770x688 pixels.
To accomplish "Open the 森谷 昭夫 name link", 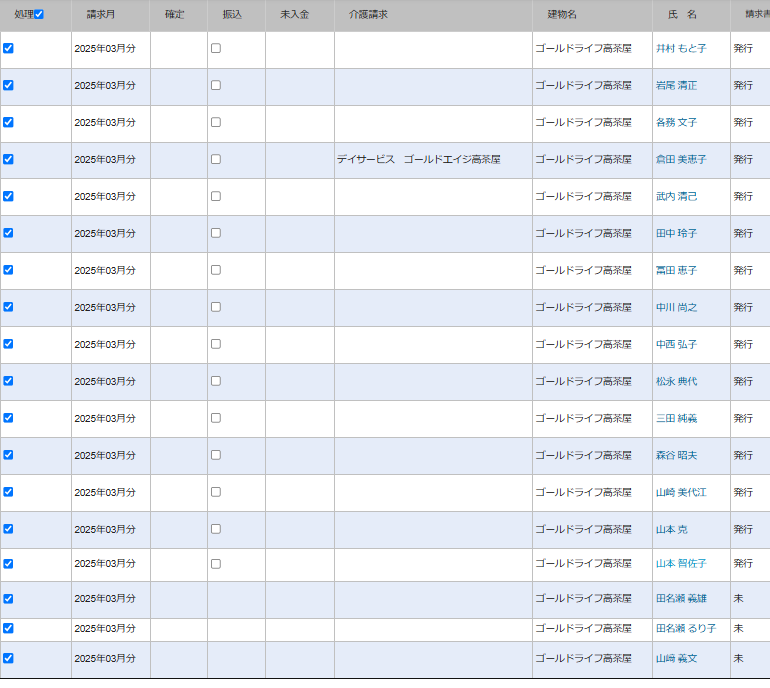I will [676, 455].
